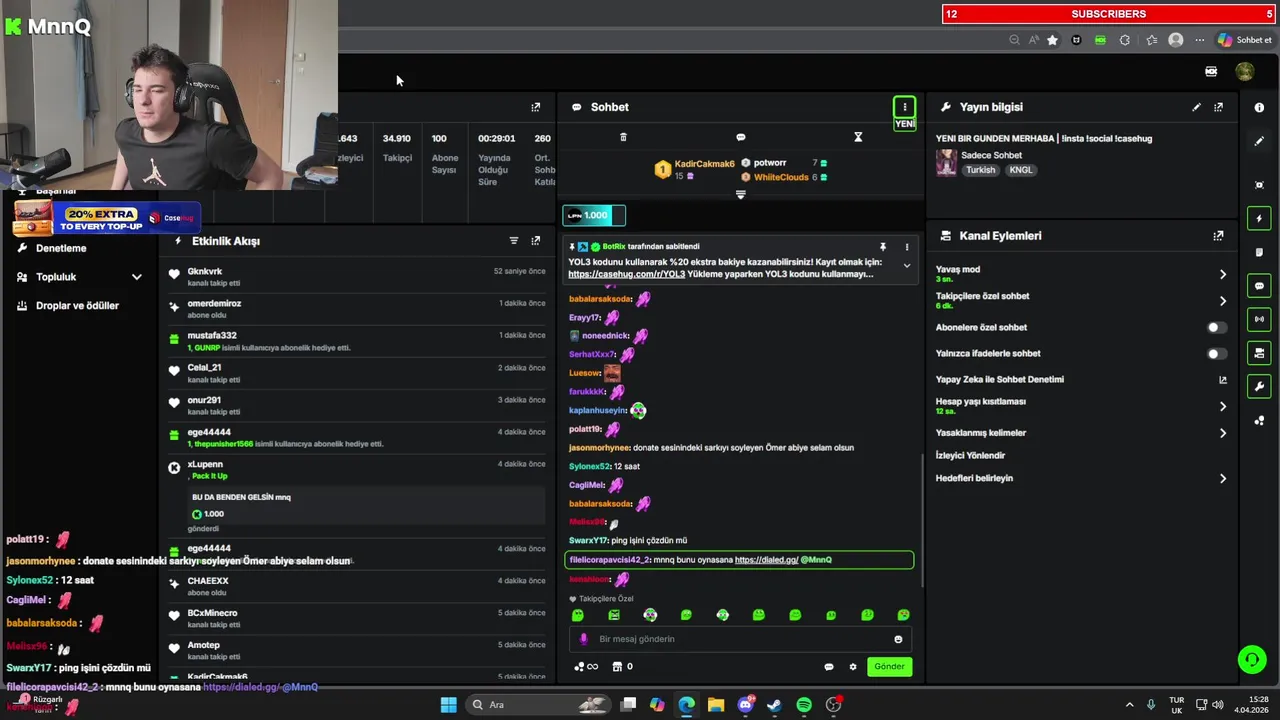
Task: Click the green headset support button
Action: click(x=1251, y=659)
